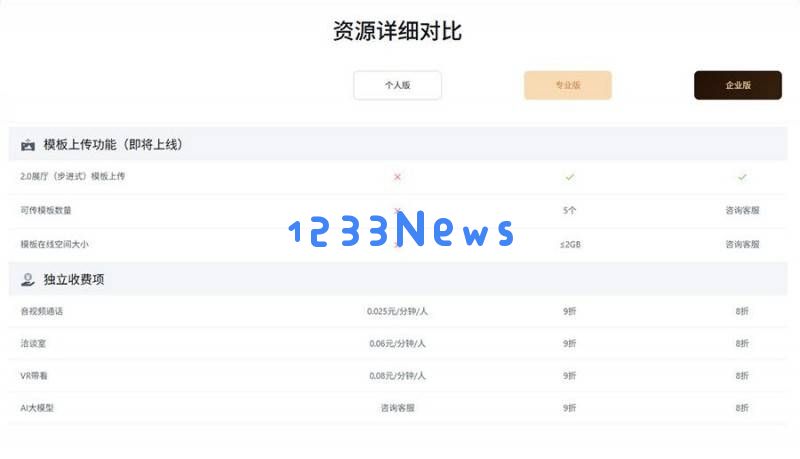The width and height of the screenshot is (800, 459).
Task: Click the 9折 discount for 音视频通话
Action: pyautogui.click(x=569, y=311)
